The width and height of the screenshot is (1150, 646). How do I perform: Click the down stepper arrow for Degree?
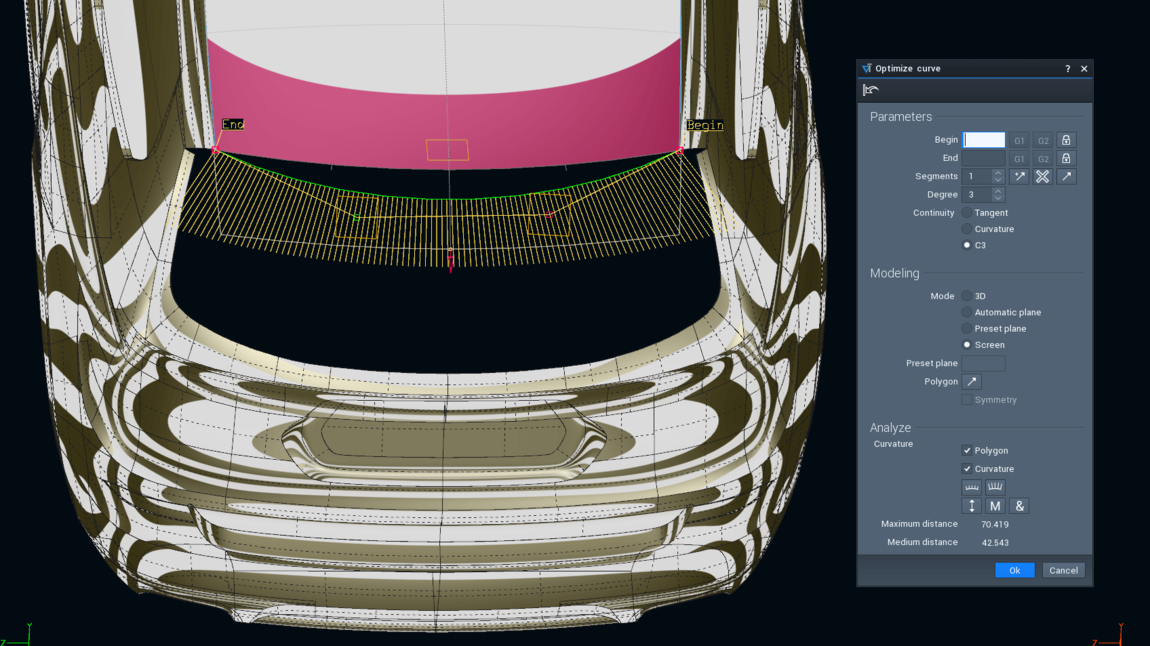[x=998, y=197]
